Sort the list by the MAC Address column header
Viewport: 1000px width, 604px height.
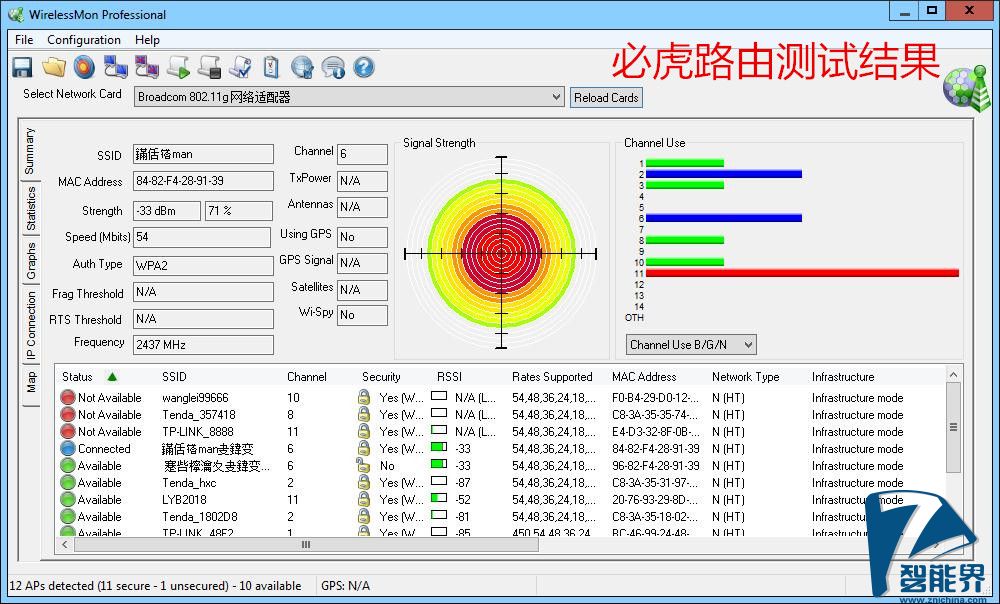pyautogui.click(x=644, y=377)
